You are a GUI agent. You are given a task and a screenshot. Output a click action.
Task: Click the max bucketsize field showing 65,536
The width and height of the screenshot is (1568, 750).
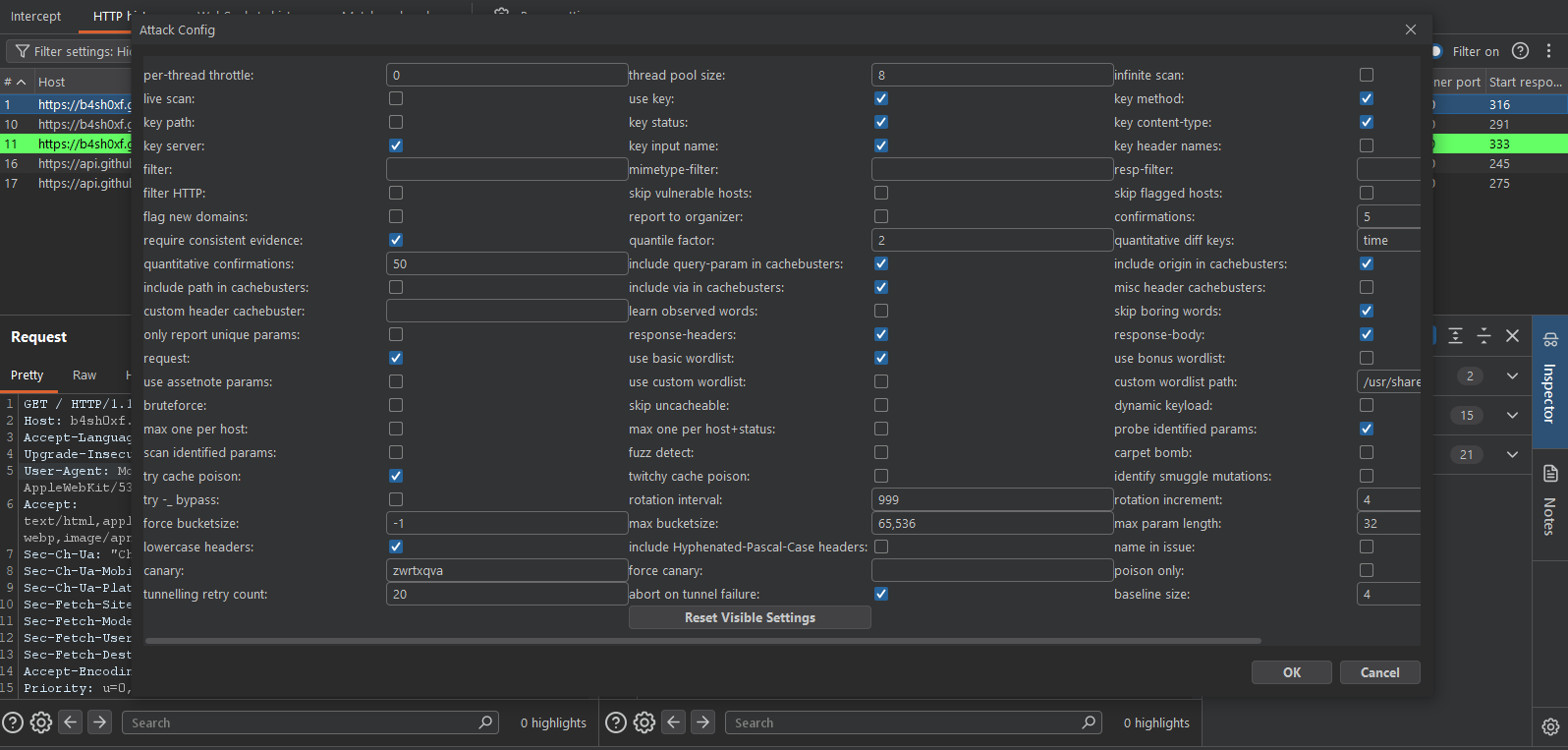click(x=992, y=523)
